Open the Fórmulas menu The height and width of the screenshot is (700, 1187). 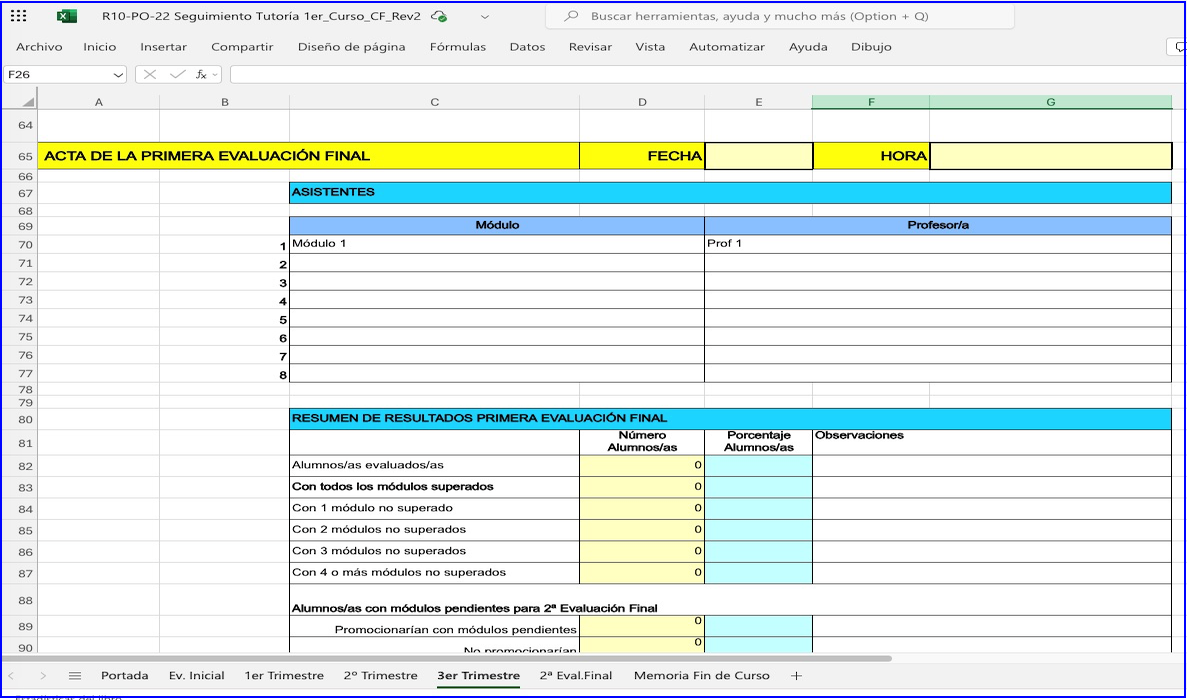click(457, 46)
